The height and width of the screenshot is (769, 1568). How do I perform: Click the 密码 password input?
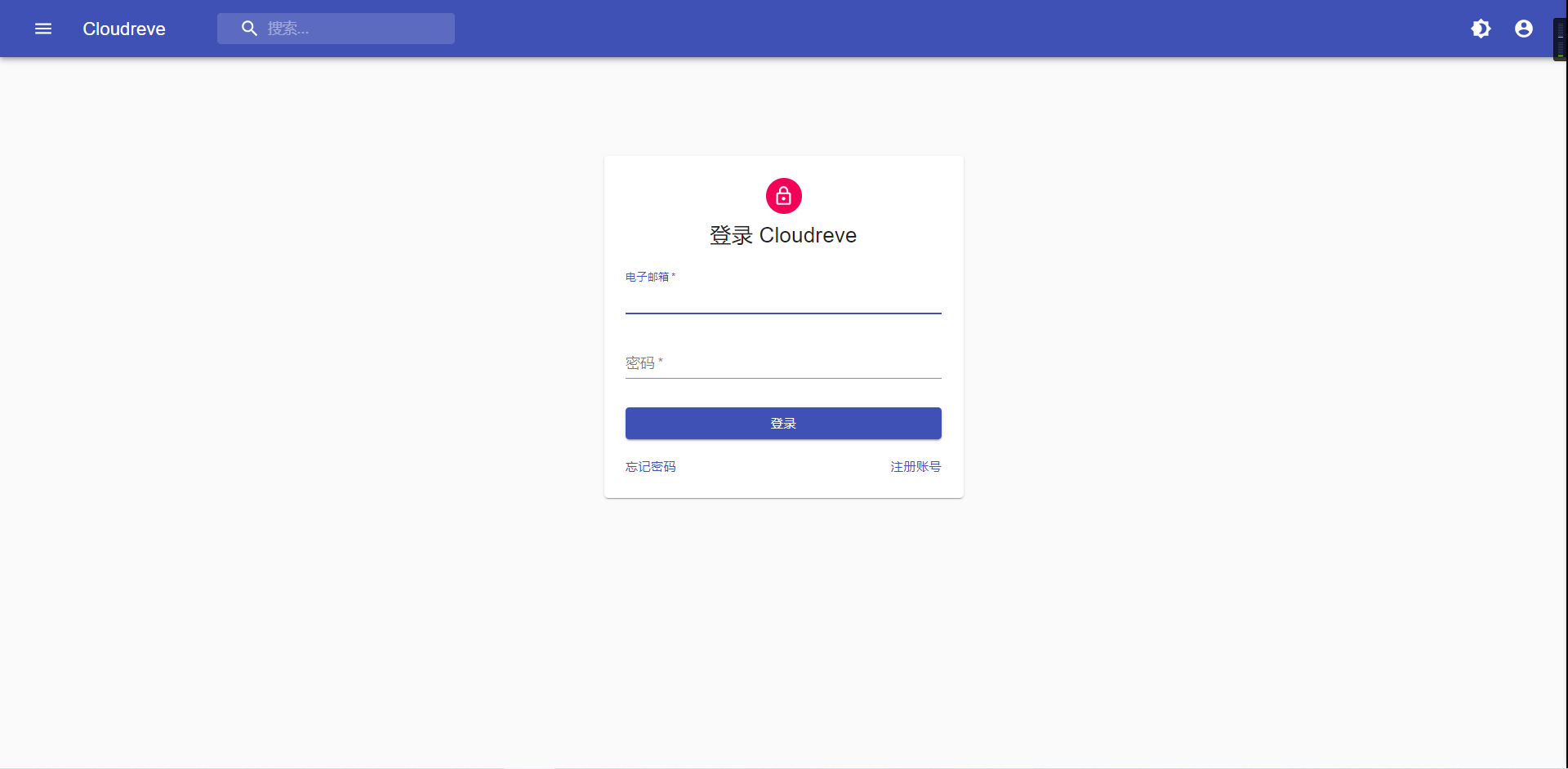pyautogui.click(x=783, y=363)
